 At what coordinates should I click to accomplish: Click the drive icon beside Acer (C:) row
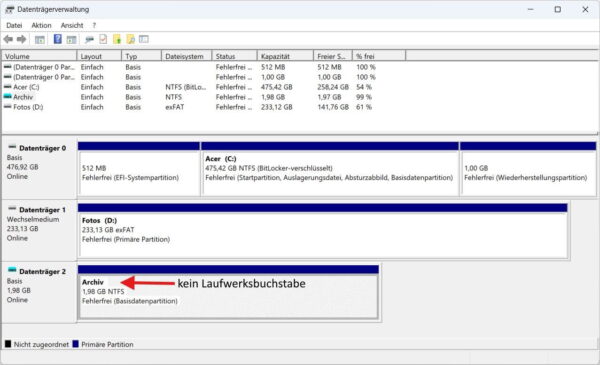tap(7, 87)
